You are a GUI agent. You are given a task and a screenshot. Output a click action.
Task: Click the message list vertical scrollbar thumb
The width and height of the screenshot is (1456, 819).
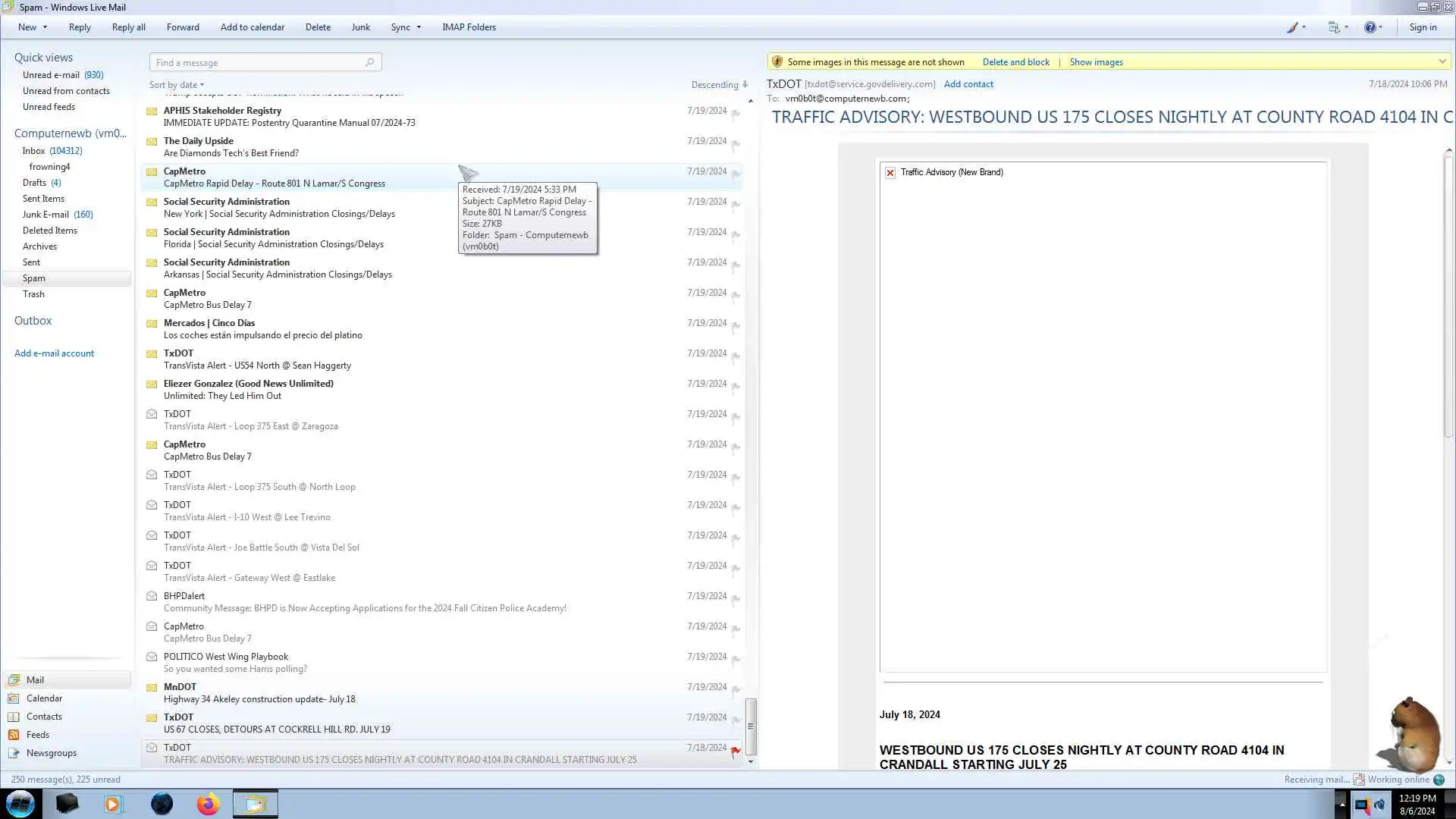pyautogui.click(x=751, y=725)
